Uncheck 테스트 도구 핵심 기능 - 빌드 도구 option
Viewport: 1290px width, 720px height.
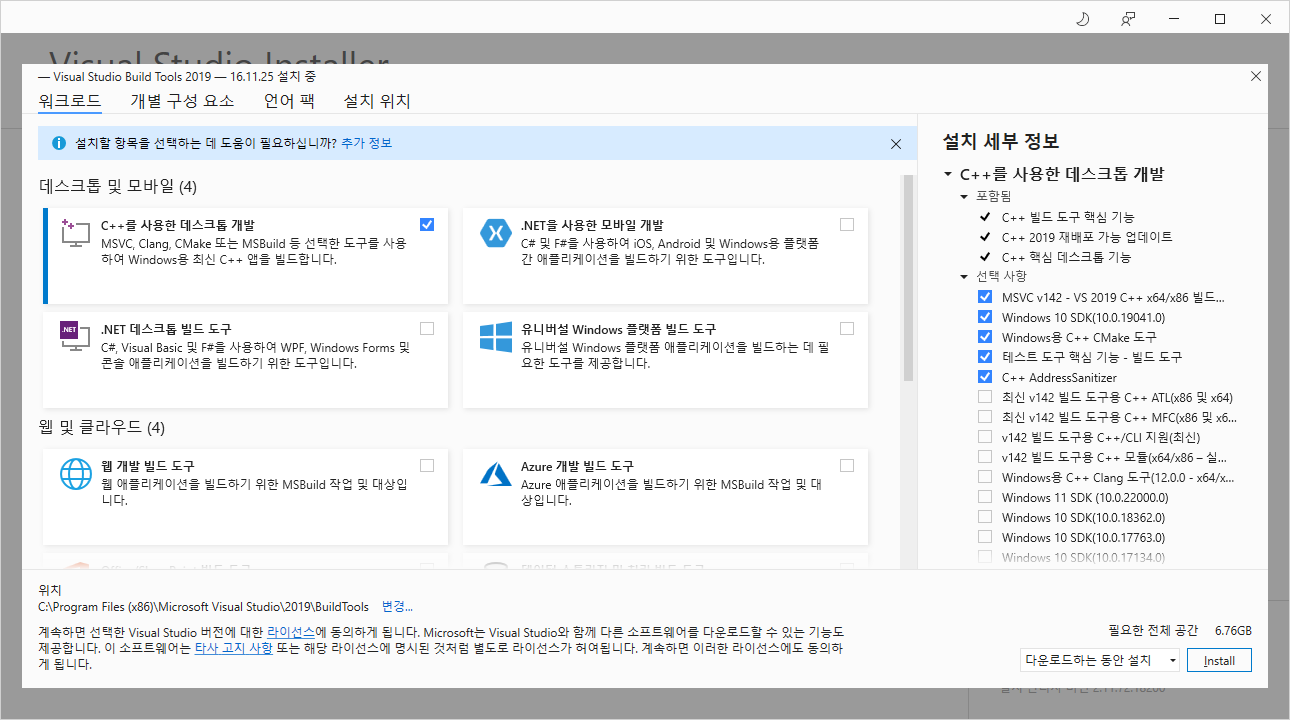coord(985,357)
